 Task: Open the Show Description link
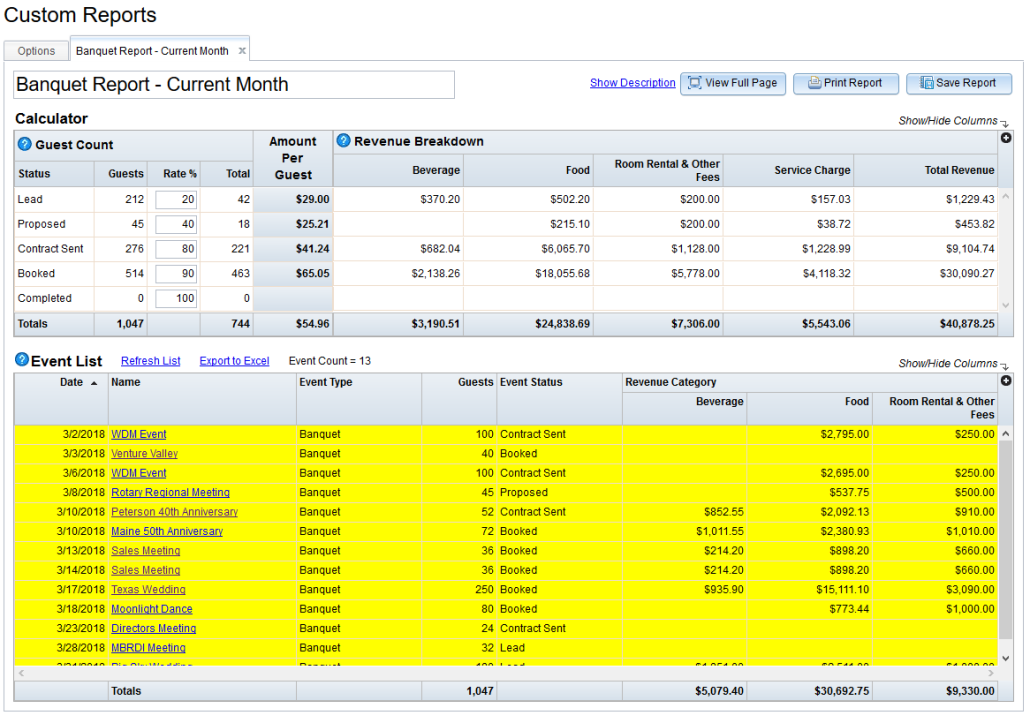click(632, 83)
